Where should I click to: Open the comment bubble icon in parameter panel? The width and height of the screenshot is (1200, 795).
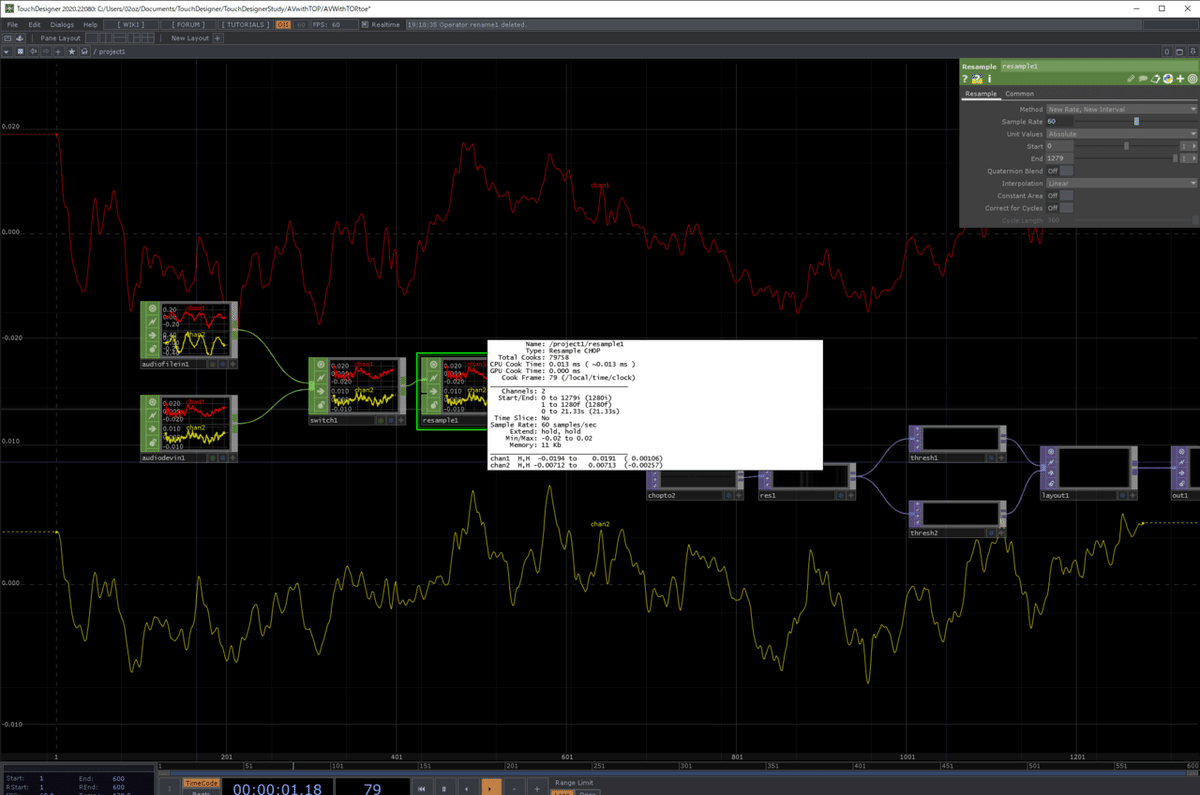[x=1143, y=78]
